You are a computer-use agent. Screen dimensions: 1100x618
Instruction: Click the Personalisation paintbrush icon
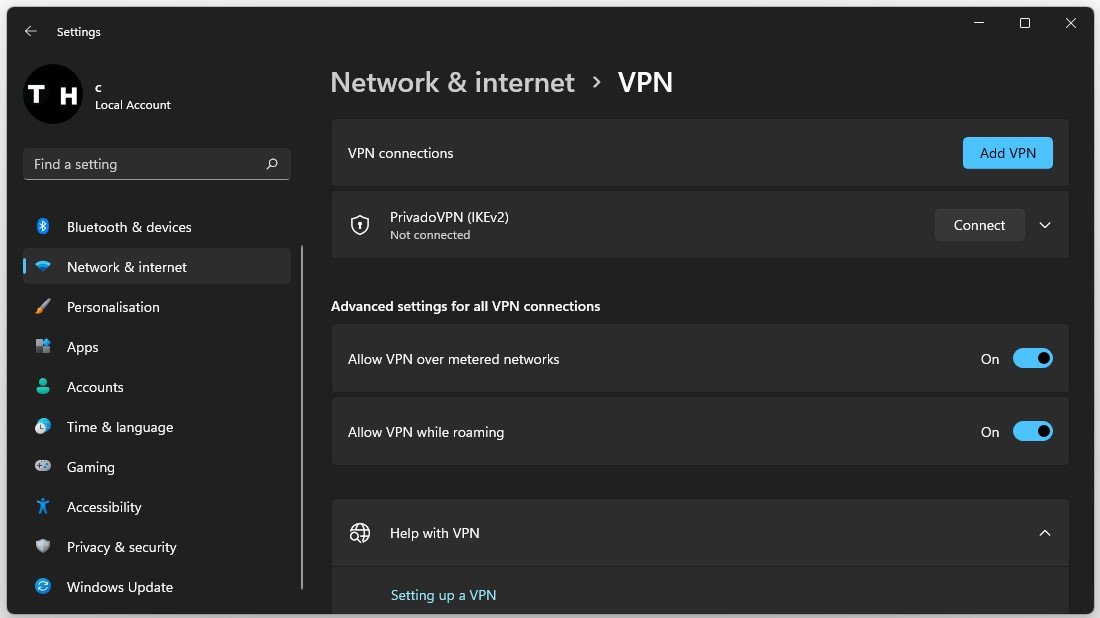click(x=43, y=307)
